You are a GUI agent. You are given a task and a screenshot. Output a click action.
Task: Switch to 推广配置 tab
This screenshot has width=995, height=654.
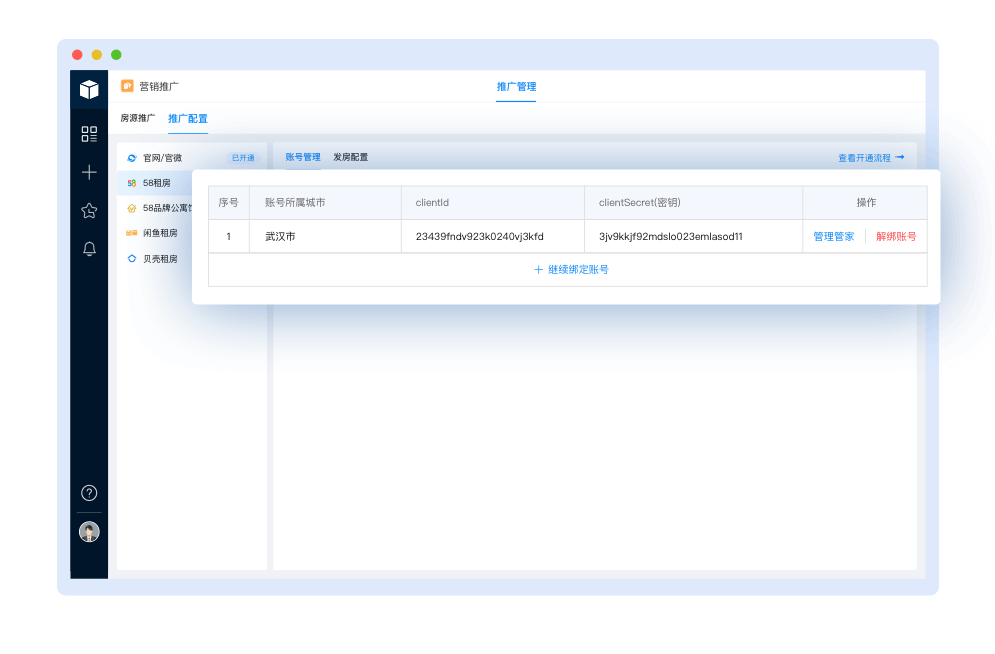point(188,119)
